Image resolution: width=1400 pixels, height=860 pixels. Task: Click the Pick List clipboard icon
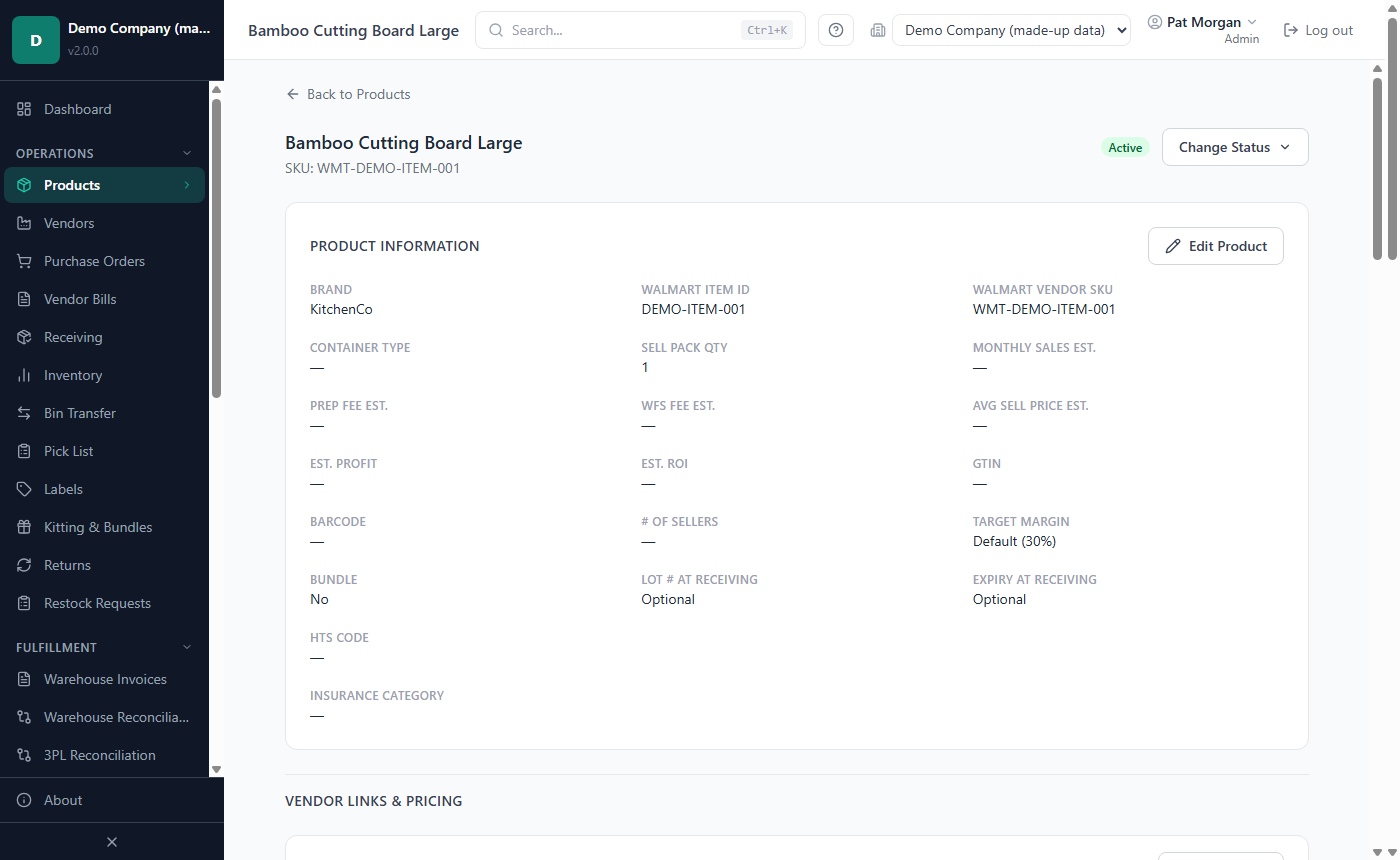pos(24,451)
